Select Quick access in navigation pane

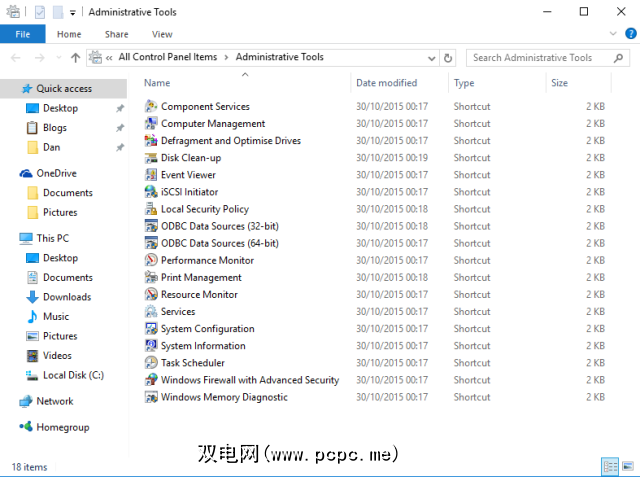click(x=64, y=89)
